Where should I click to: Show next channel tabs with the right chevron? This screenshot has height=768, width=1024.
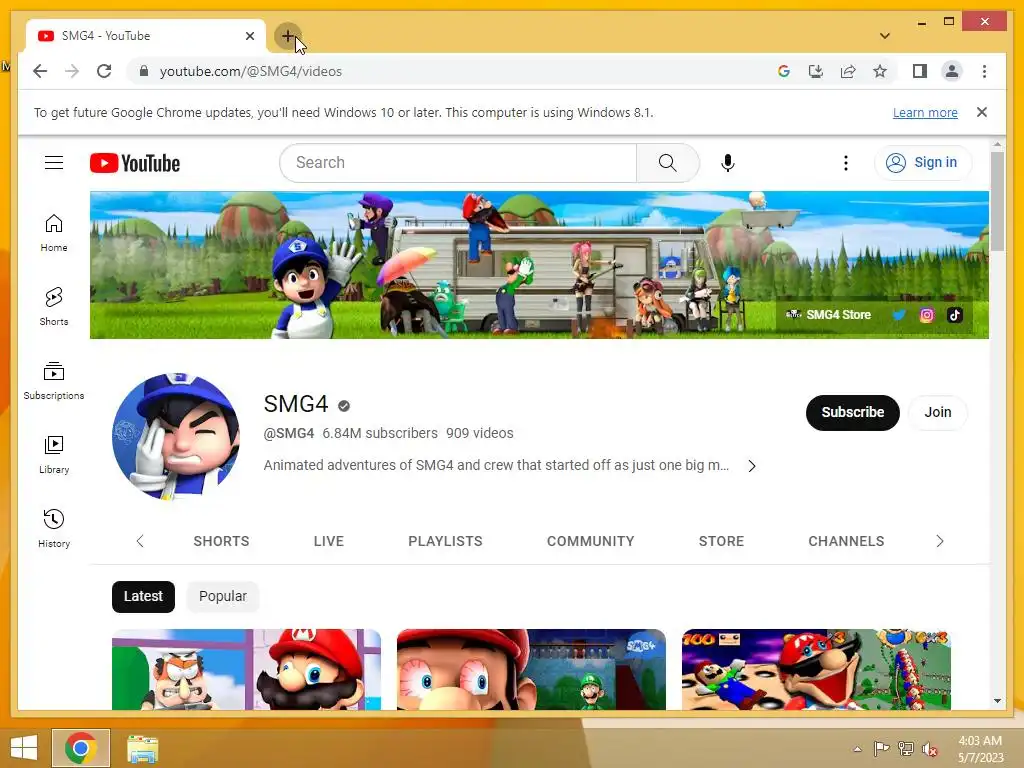click(x=939, y=541)
